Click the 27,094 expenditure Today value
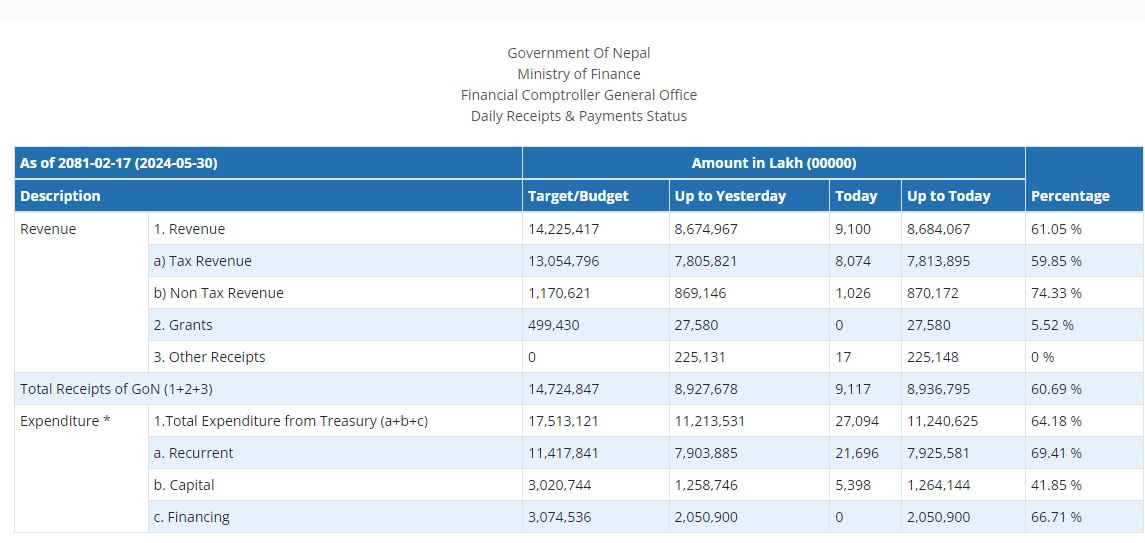Image resolution: width=1145 pixels, height=543 pixels. [856, 421]
